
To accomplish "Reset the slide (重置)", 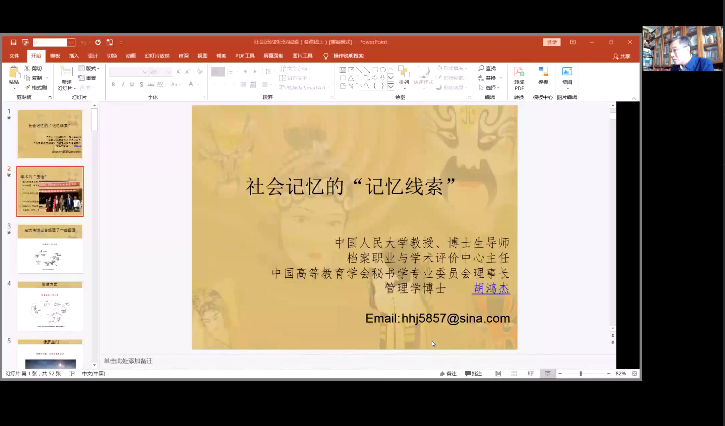I will tap(87, 78).
